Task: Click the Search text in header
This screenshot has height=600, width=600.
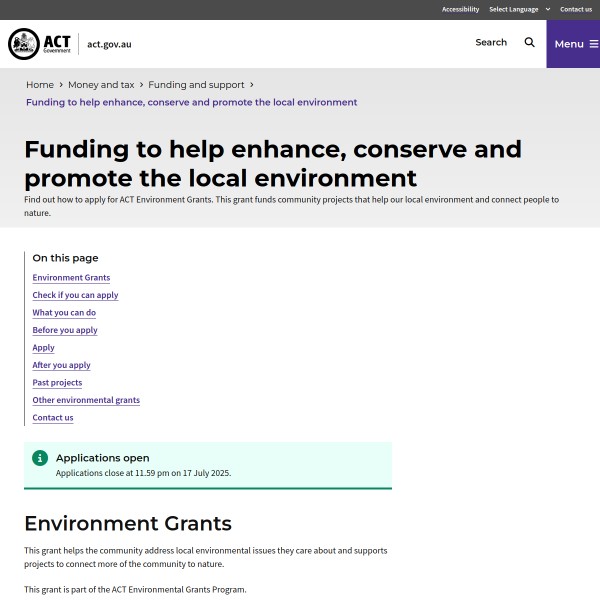Action: (x=490, y=43)
